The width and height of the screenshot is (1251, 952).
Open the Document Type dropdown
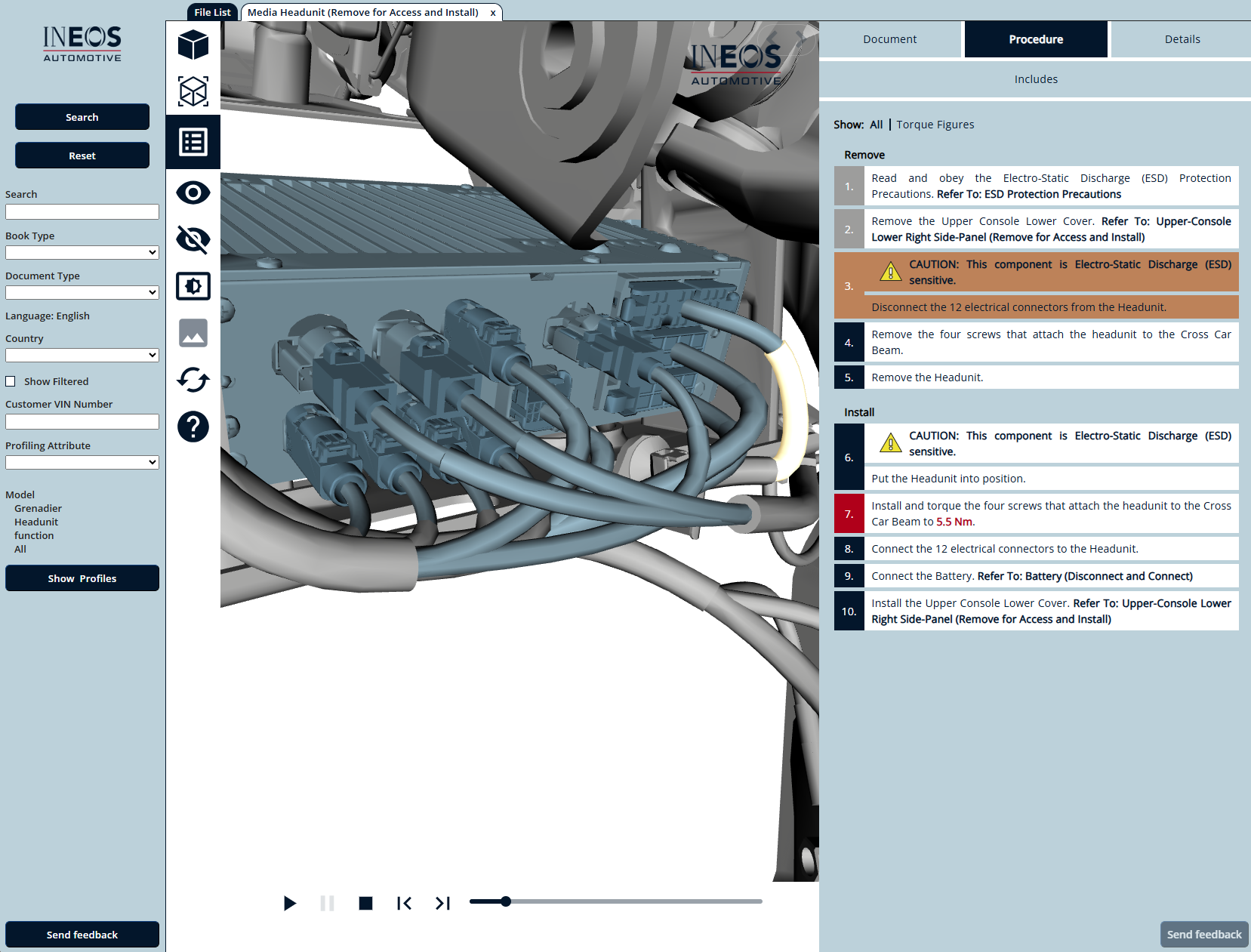pyautogui.click(x=82, y=292)
